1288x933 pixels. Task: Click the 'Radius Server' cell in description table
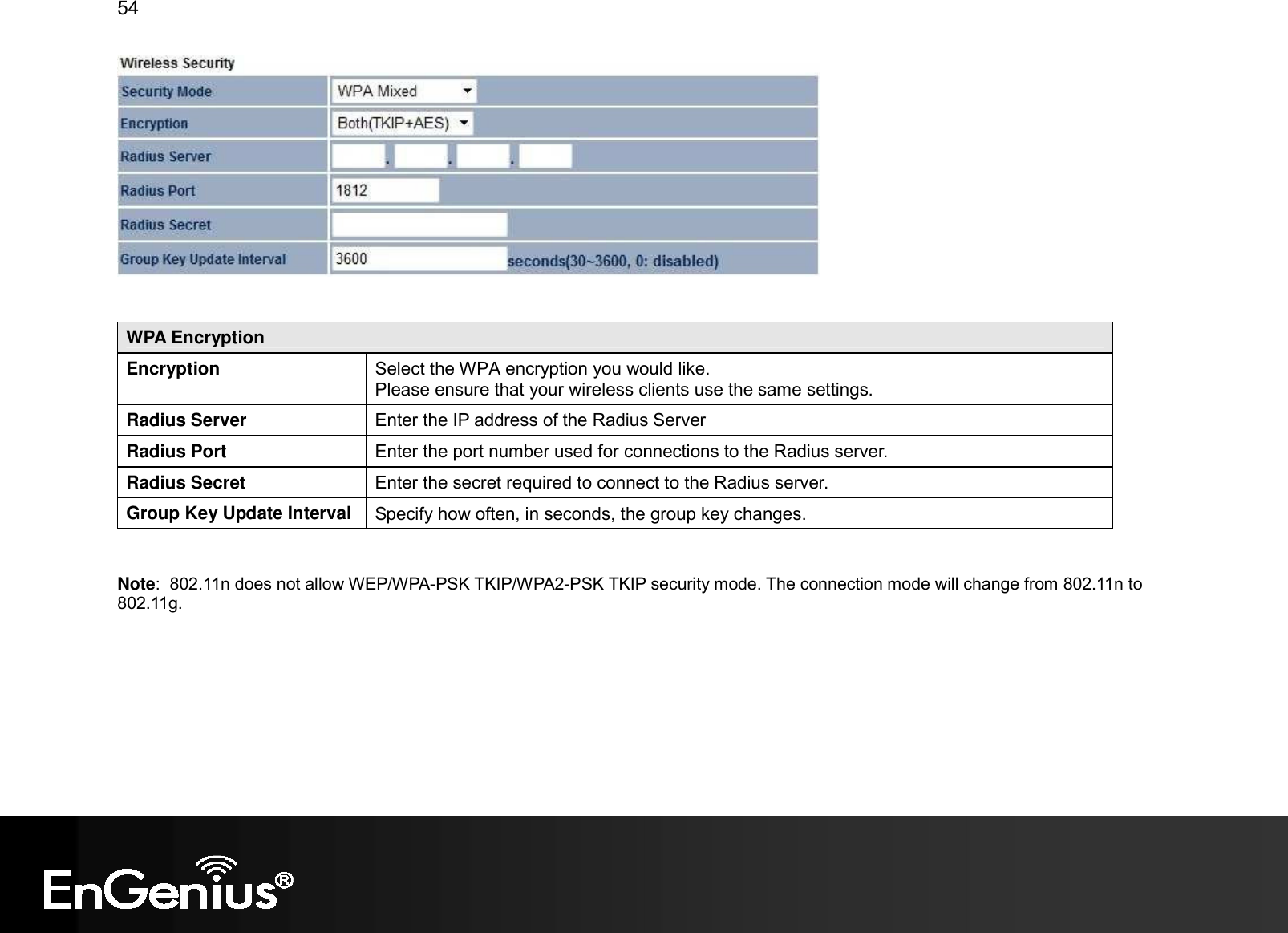click(242, 420)
